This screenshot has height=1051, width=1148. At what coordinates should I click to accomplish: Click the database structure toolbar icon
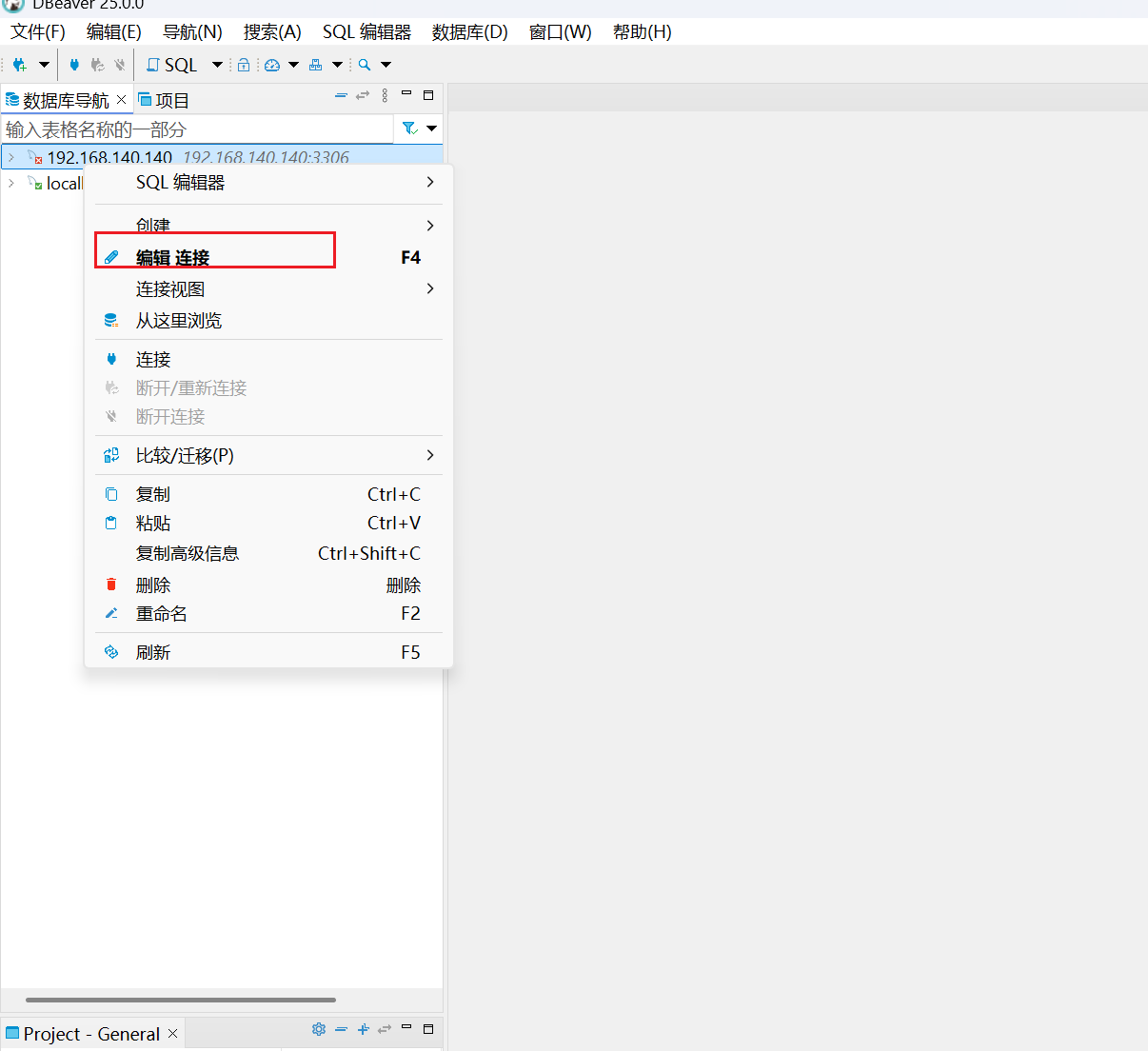316,65
